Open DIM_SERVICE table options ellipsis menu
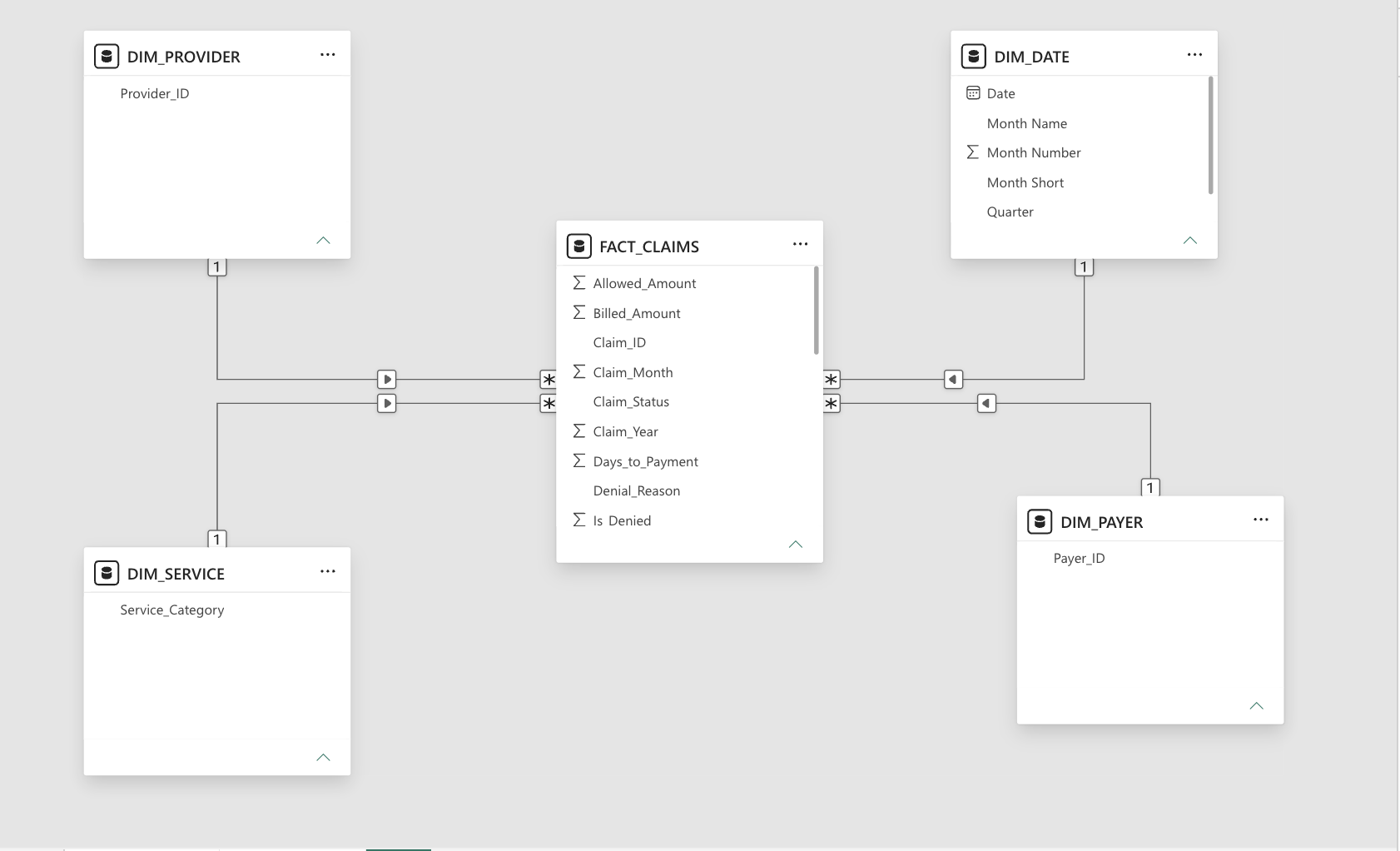The width and height of the screenshot is (1400, 851). (x=328, y=572)
